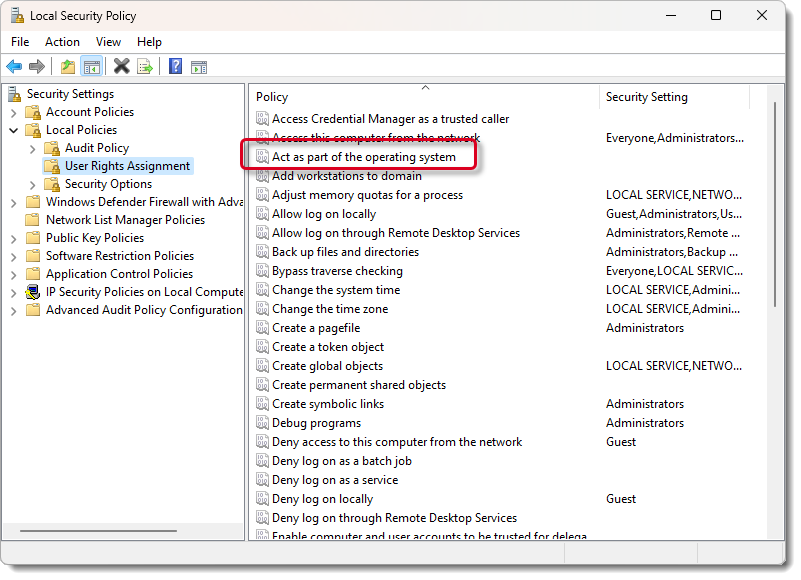Expand the Account Policies tree node
Viewport: 801px width, 580px height.
[x=13, y=112]
